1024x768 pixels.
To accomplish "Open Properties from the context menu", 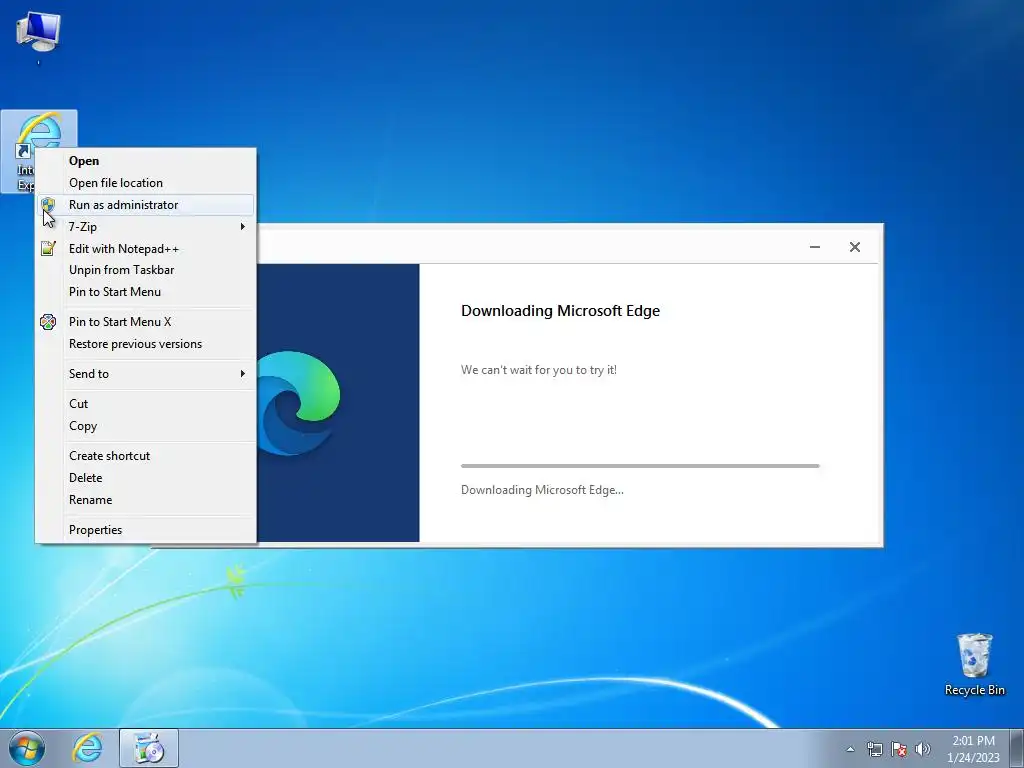I will [146, 530].
